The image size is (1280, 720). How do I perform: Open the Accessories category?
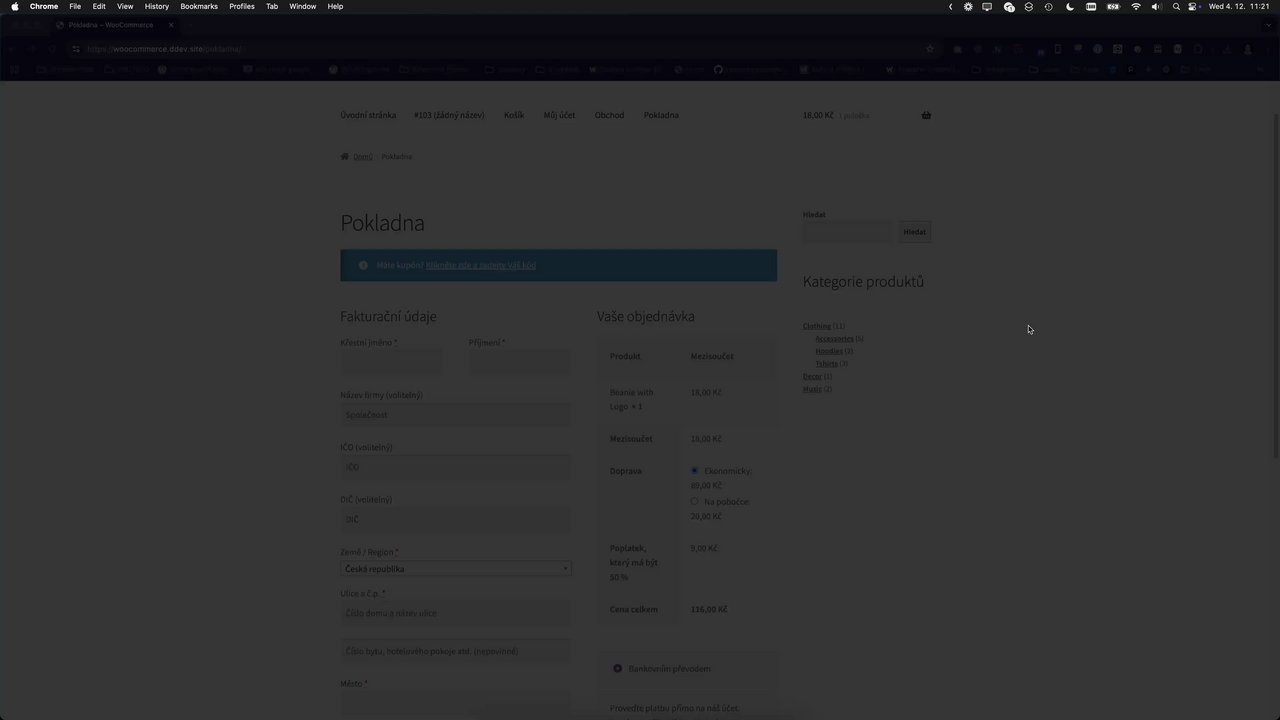(834, 338)
